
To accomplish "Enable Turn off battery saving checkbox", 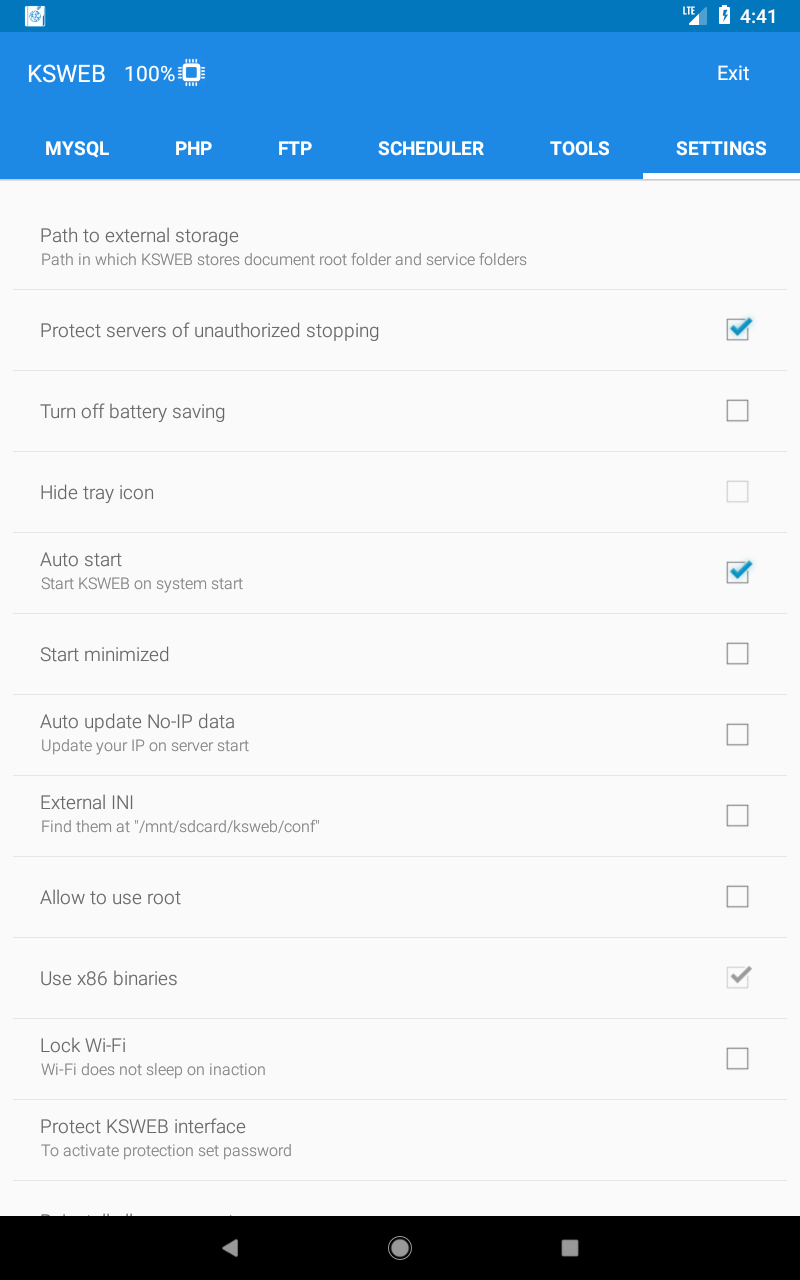I will click(737, 411).
